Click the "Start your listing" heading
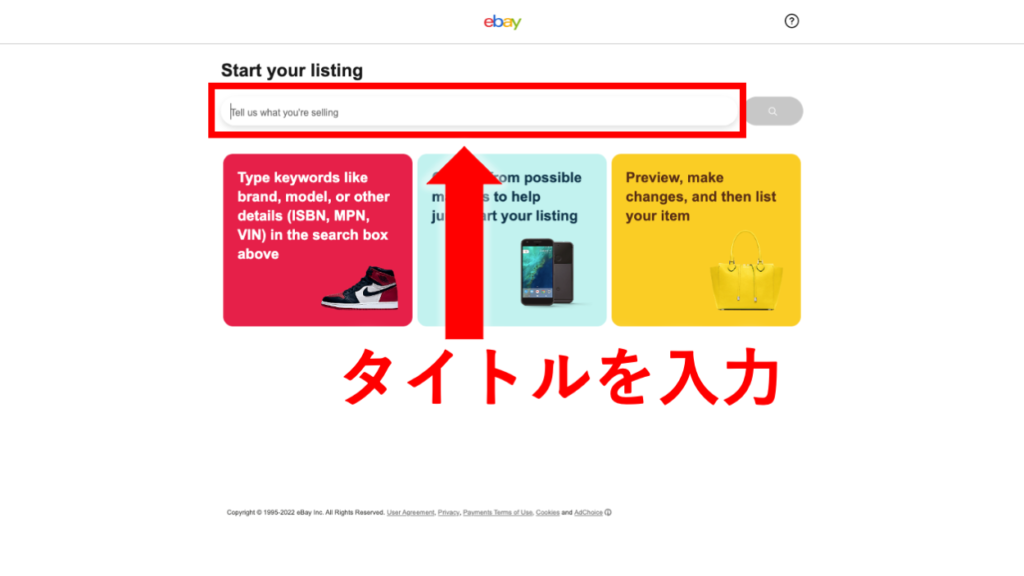The height and width of the screenshot is (576, 1024). click(292, 71)
